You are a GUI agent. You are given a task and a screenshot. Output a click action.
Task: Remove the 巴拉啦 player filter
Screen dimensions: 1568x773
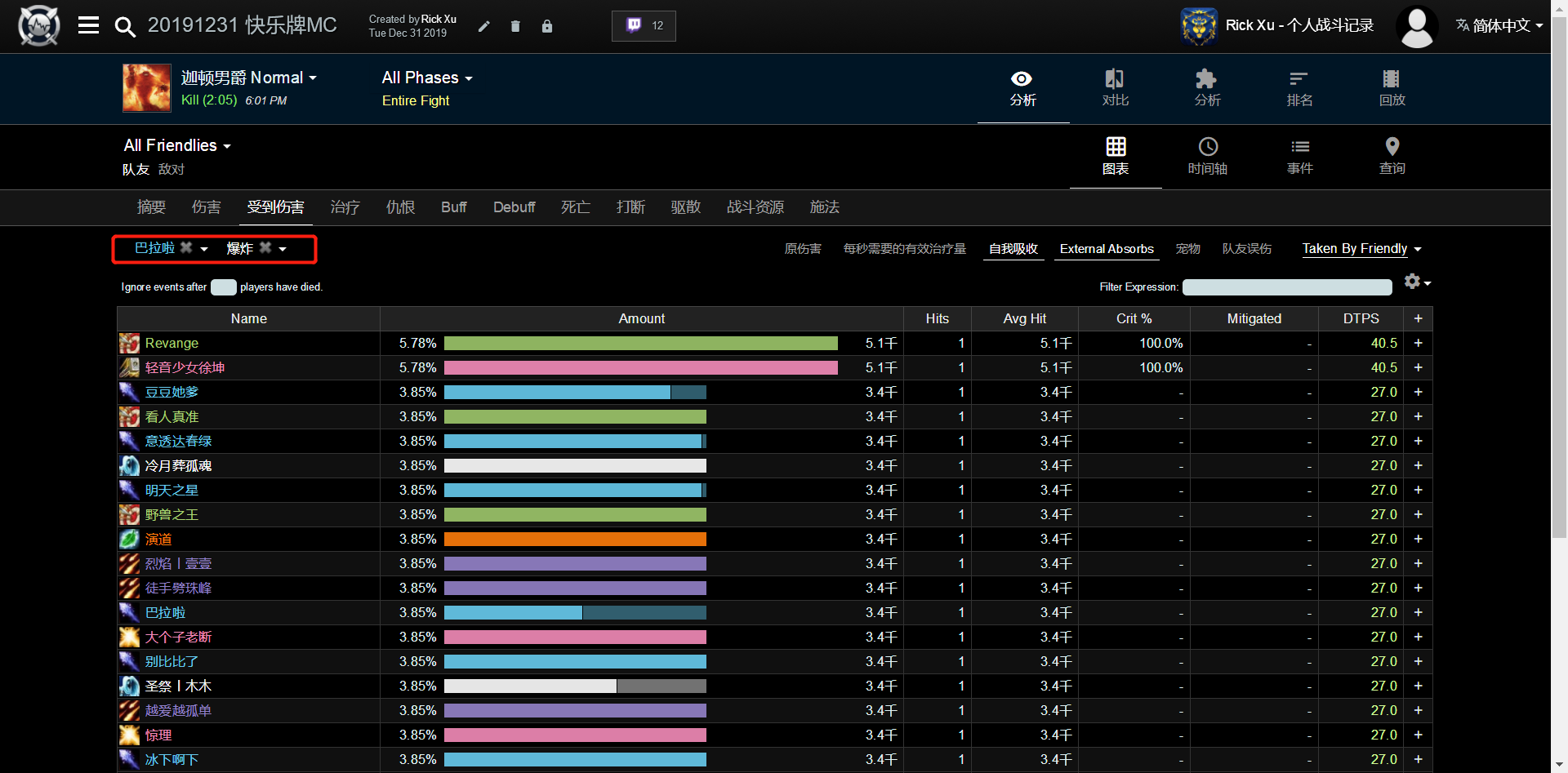[x=186, y=248]
